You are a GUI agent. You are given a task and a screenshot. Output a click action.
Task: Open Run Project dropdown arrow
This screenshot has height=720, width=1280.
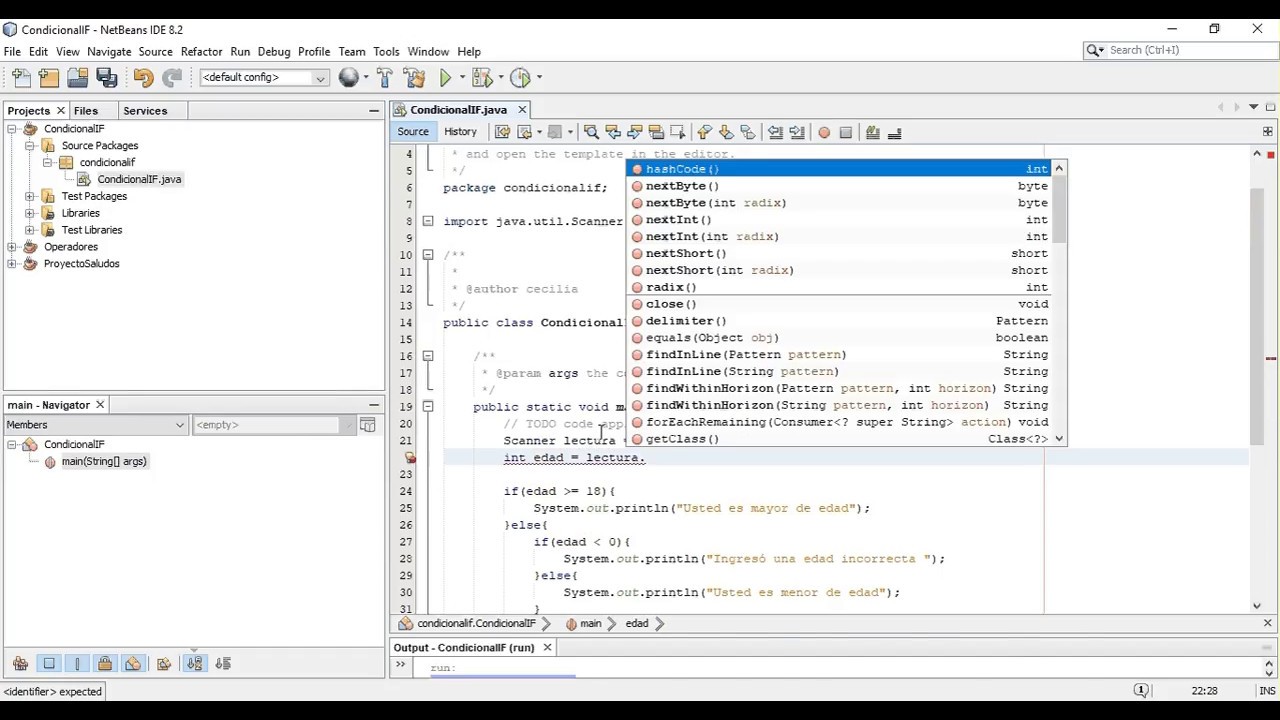461,78
